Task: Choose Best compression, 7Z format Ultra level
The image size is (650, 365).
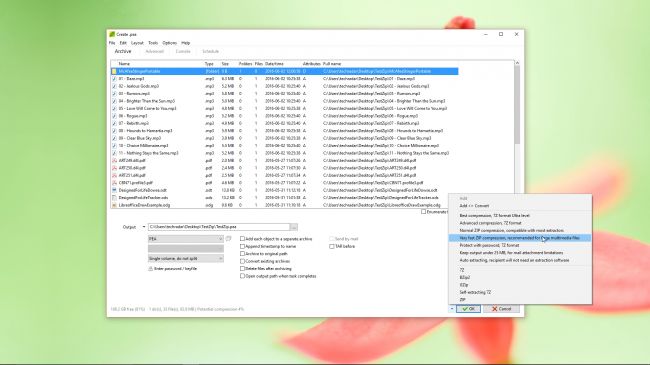Action: coord(520,216)
